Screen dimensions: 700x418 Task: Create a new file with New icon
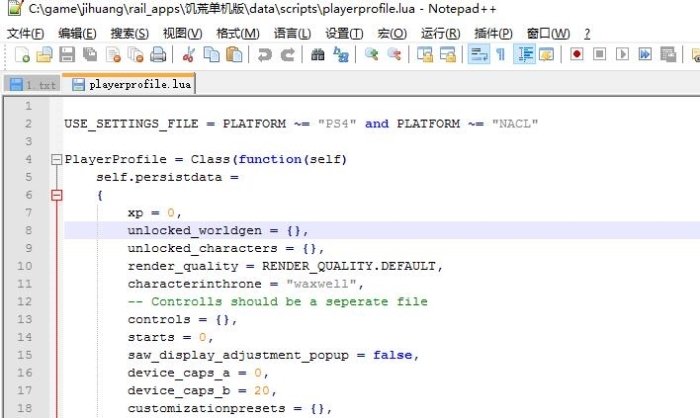tap(22, 54)
